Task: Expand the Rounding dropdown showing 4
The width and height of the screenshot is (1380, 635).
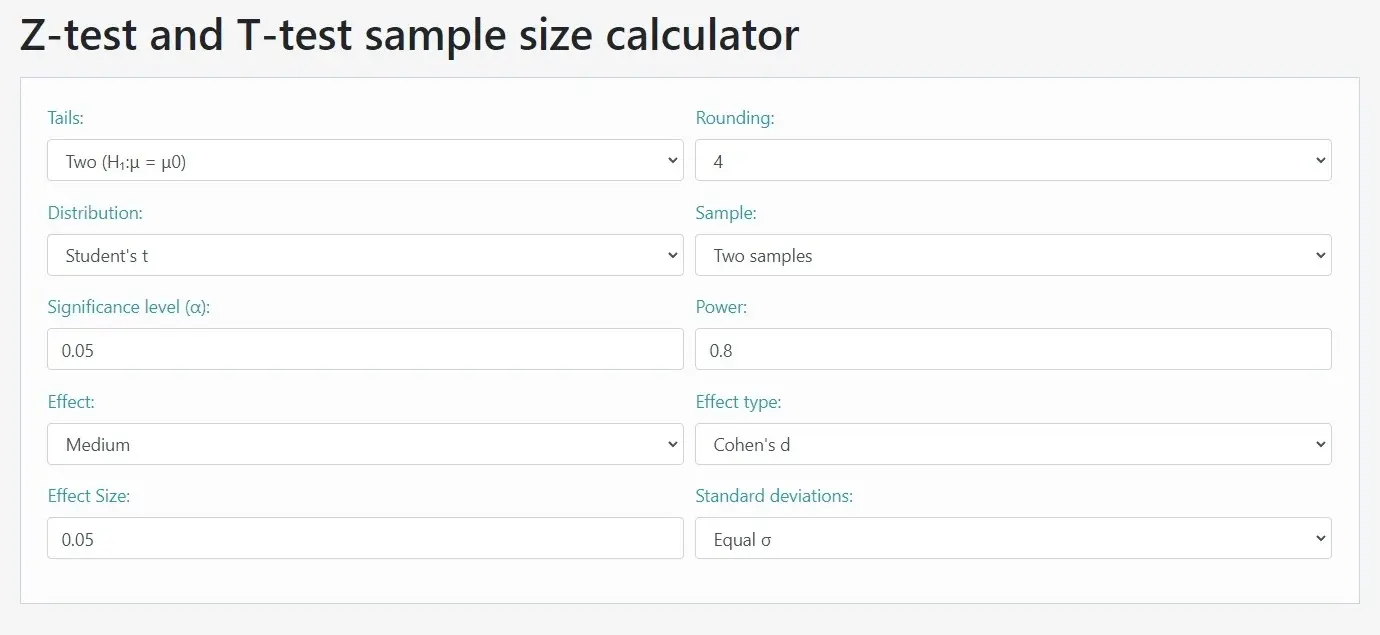Action: pyautogui.click(x=1013, y=161)
